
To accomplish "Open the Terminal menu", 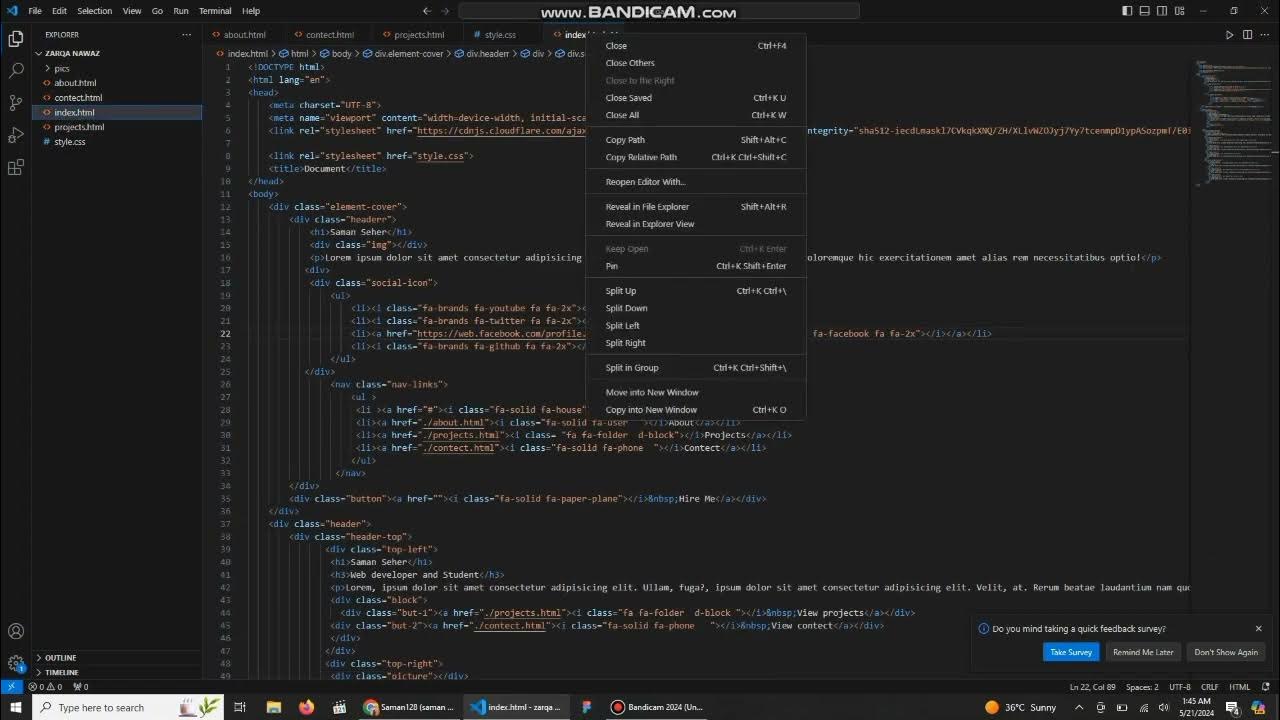I will tap(215, 11).
